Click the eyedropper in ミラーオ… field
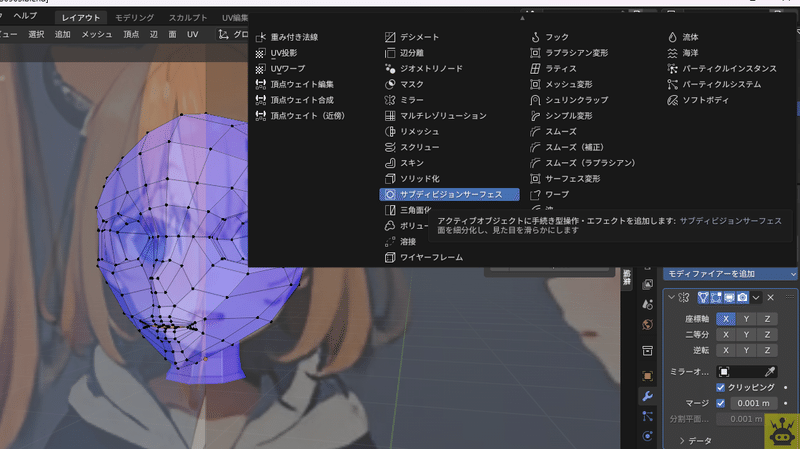 point(770,371)
